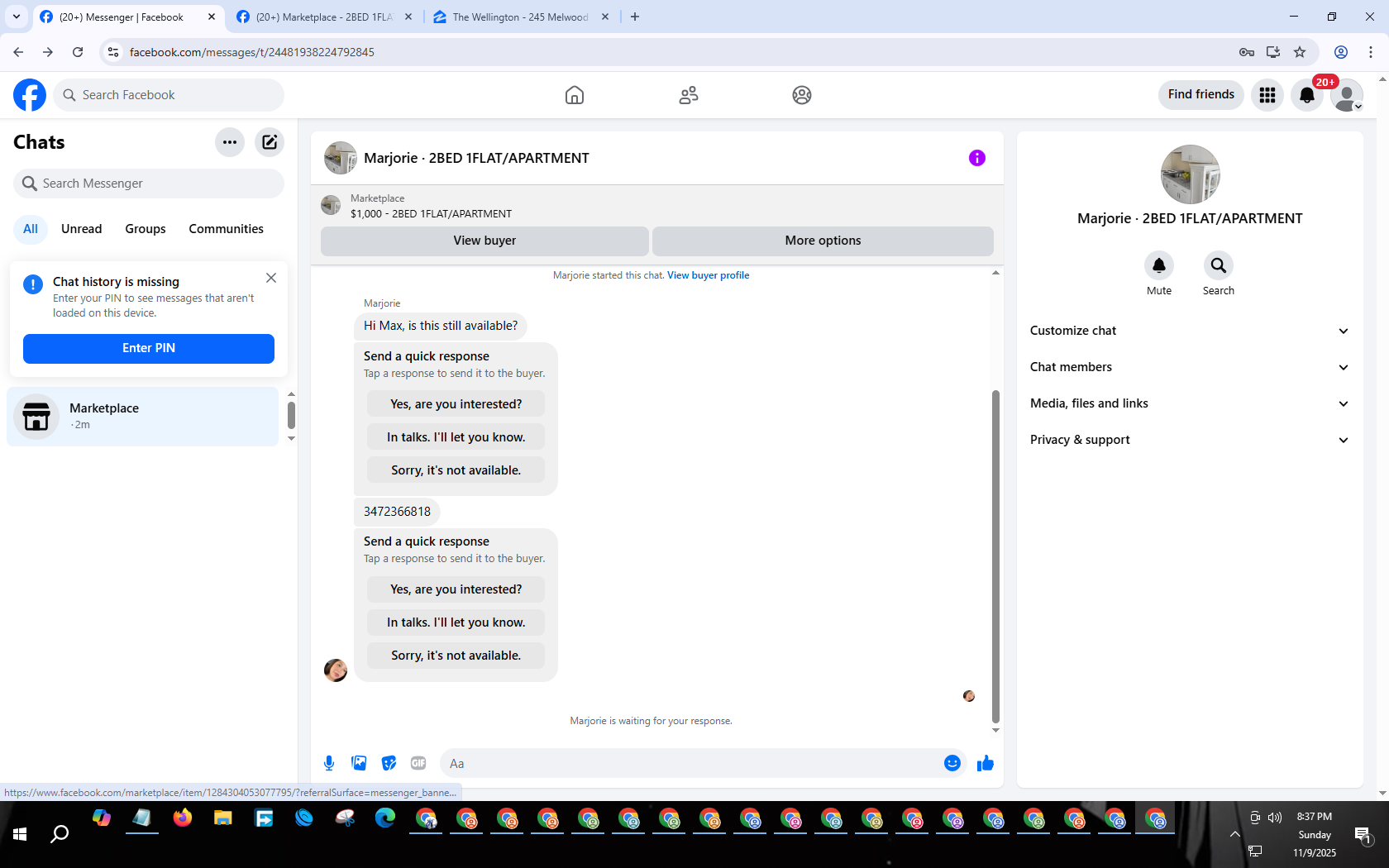Open the Facebook home logo
Image resolution: width=1389 pixels, height=868 pixels.
(x=30, y=95)
